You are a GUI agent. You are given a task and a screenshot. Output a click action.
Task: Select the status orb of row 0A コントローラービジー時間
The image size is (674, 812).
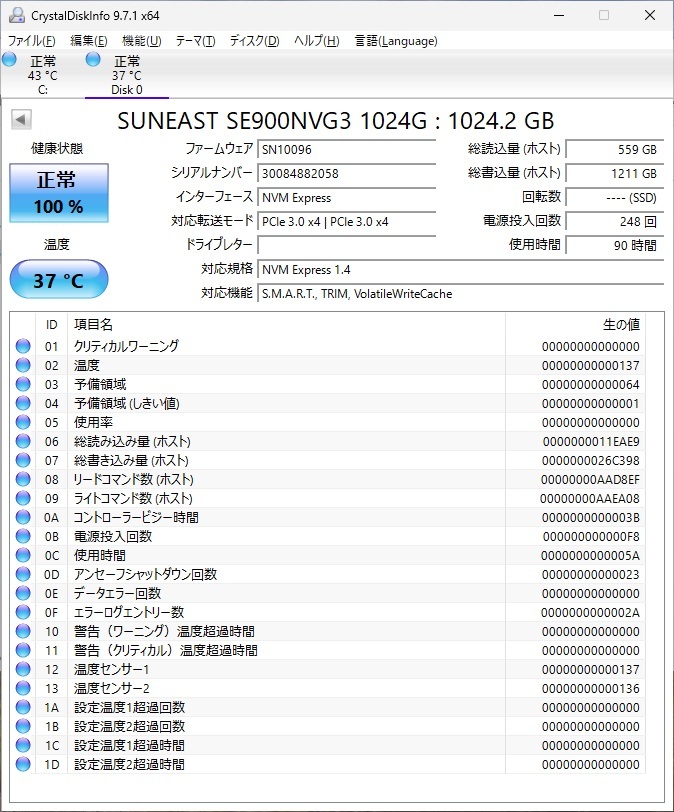[23, 517]
